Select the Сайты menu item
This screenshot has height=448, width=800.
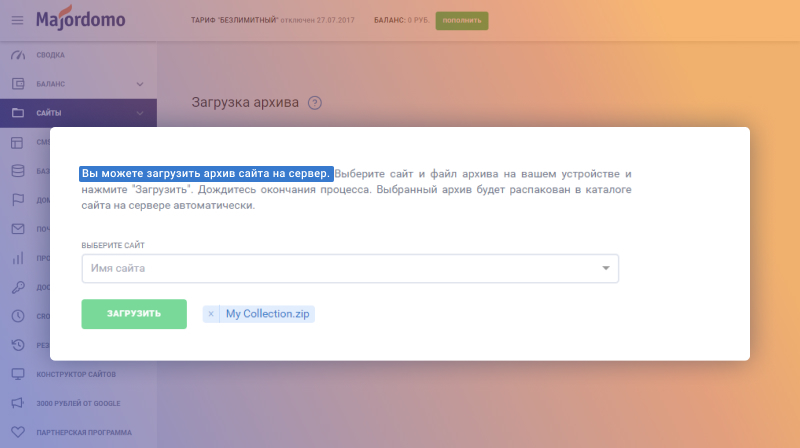[x=49, y=113]
